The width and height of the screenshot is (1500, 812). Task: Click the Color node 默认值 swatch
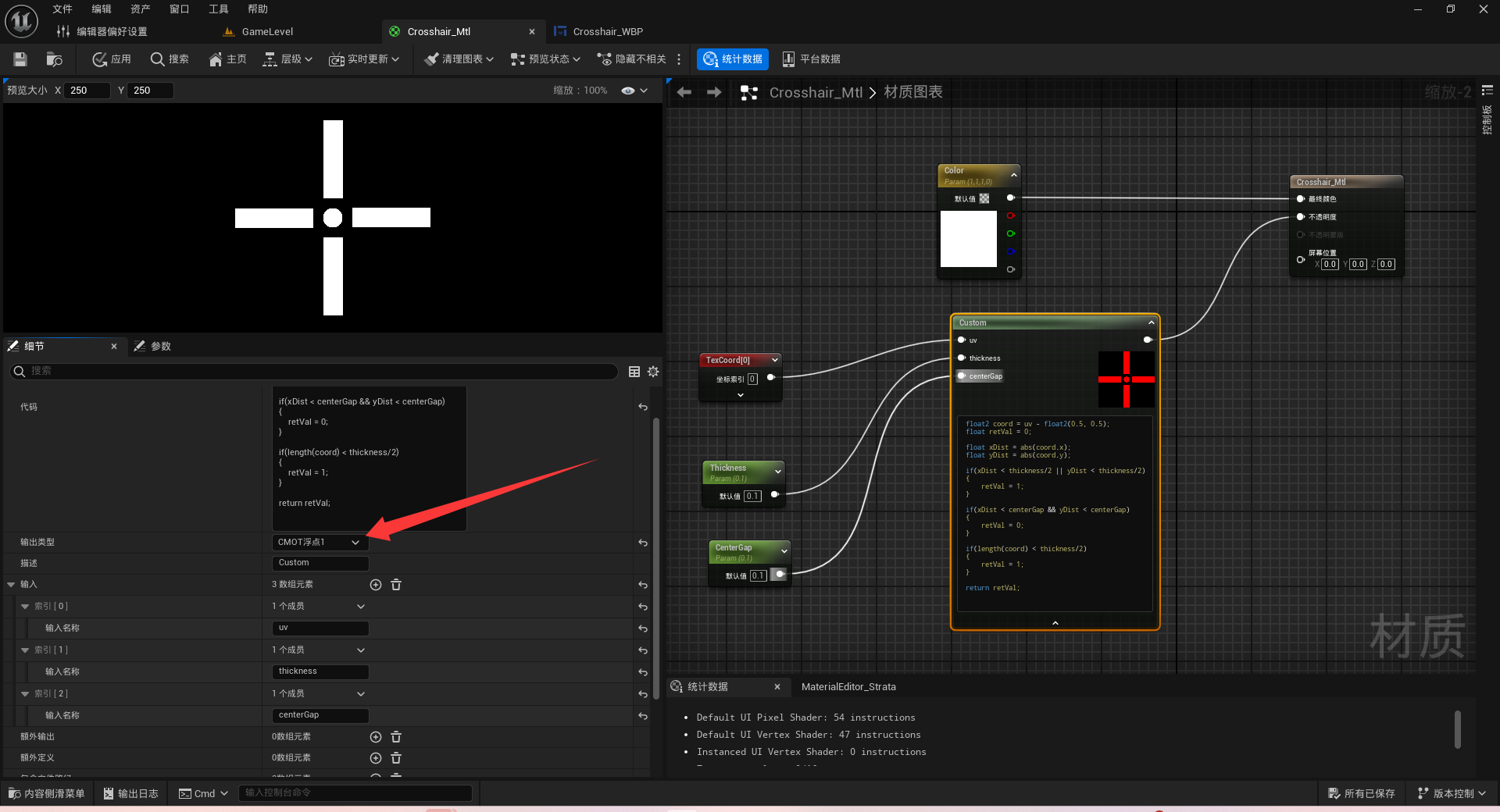[984, 199]
